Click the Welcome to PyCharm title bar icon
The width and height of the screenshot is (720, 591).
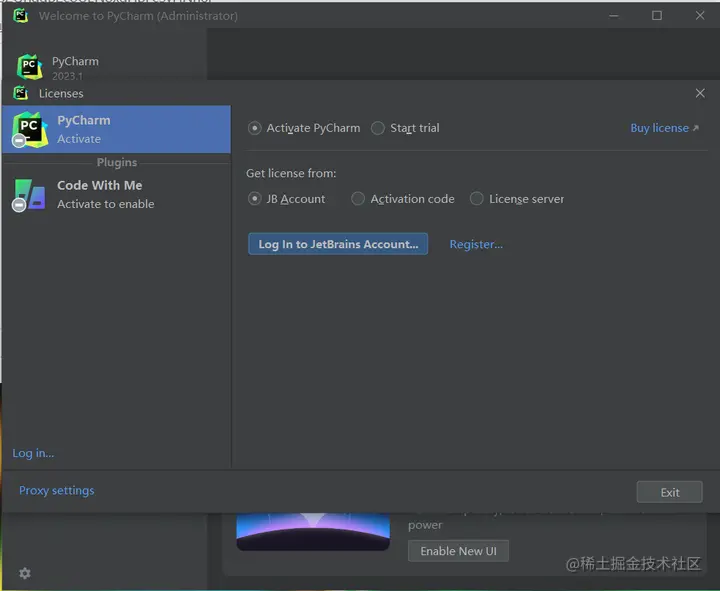point(20,16)
